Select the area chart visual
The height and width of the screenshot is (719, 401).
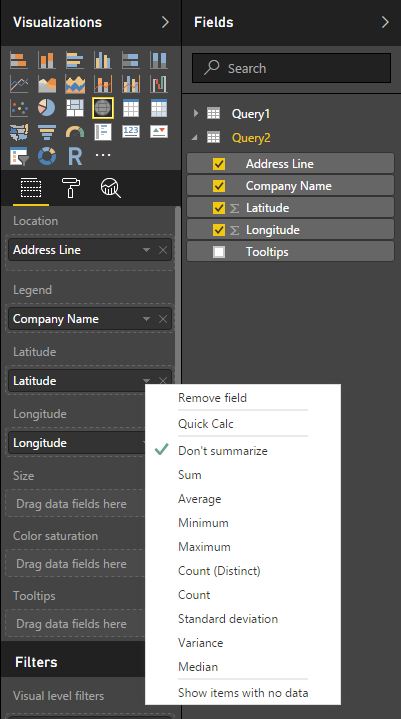coord(47,84)
